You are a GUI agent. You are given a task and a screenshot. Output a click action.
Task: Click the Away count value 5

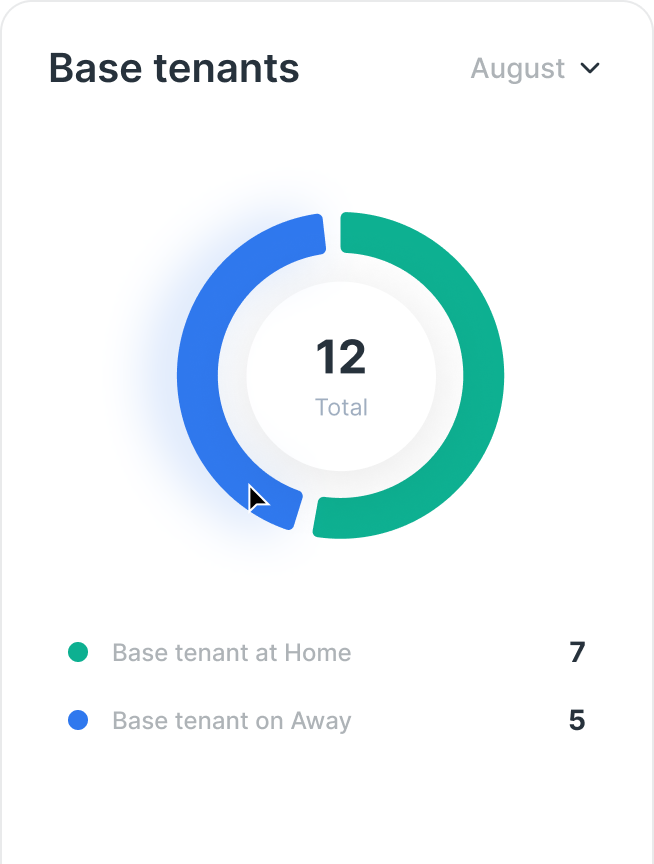tap(577, 721)
